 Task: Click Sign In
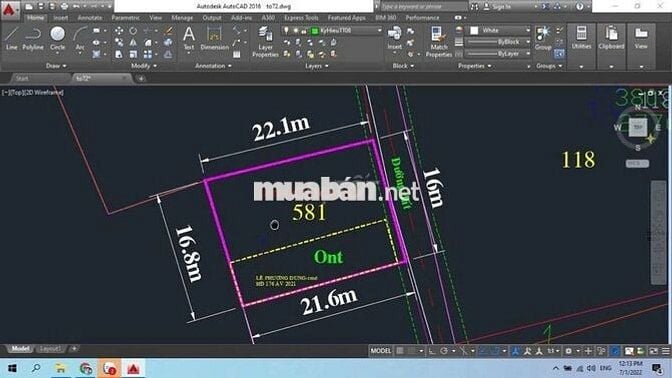click(x=501, y=6)
